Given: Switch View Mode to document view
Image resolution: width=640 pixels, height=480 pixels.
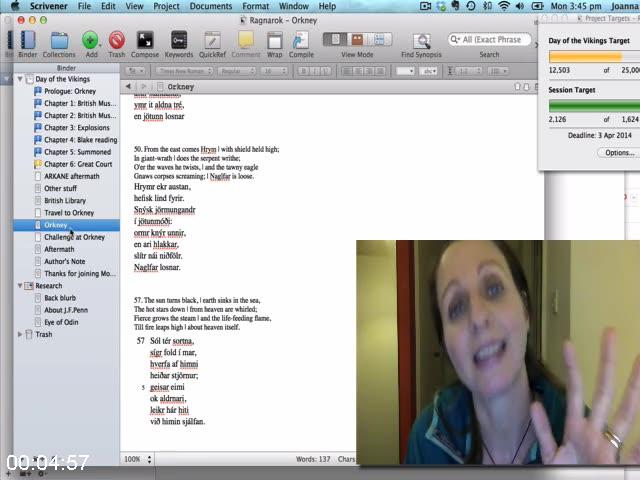Looking at the screenshot, I should (335, 40).
